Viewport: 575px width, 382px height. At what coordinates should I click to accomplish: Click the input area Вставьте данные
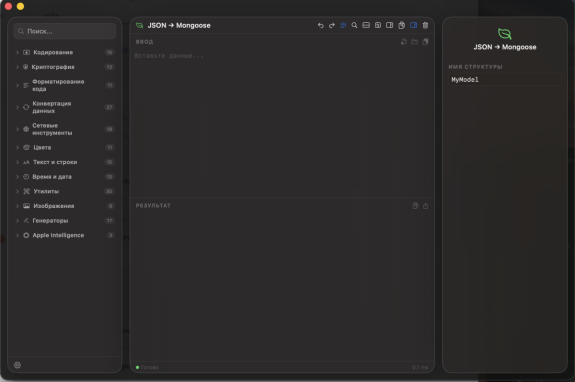point(282,122)
